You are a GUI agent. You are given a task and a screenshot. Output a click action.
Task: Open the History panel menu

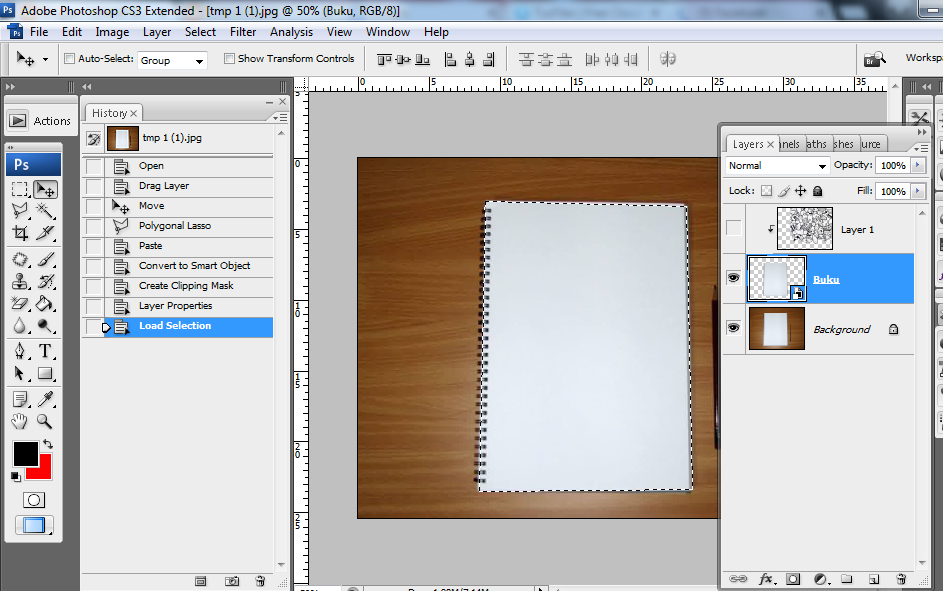tap(281, 117)
